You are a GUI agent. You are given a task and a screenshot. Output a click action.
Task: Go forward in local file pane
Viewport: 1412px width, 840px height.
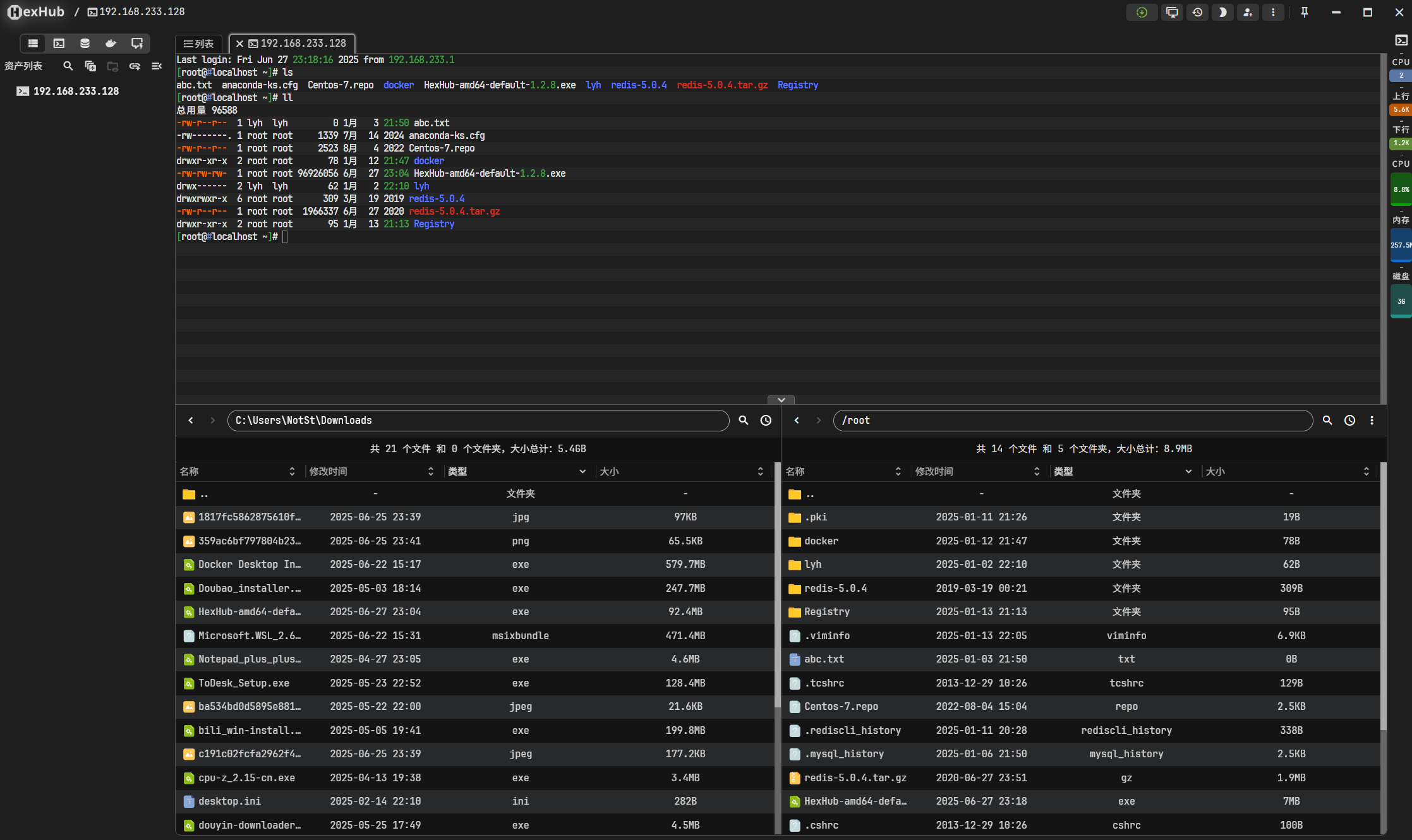tap(212, 420)
